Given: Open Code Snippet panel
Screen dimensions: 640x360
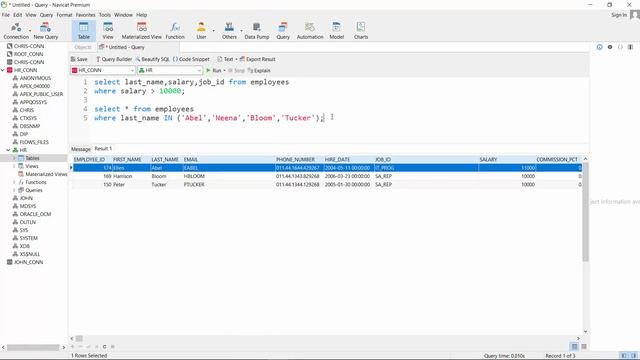Looking at the screenshot, I should 191,59.
